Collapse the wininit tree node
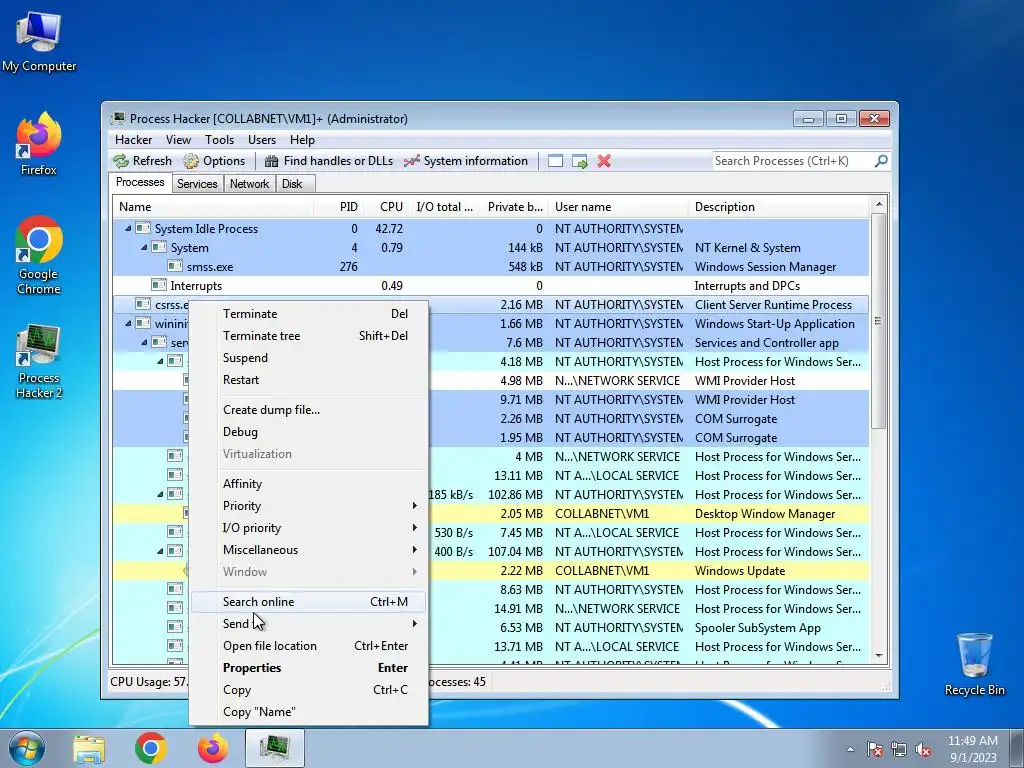Screen dimensions: 1024x768 [x=128, y=323]
